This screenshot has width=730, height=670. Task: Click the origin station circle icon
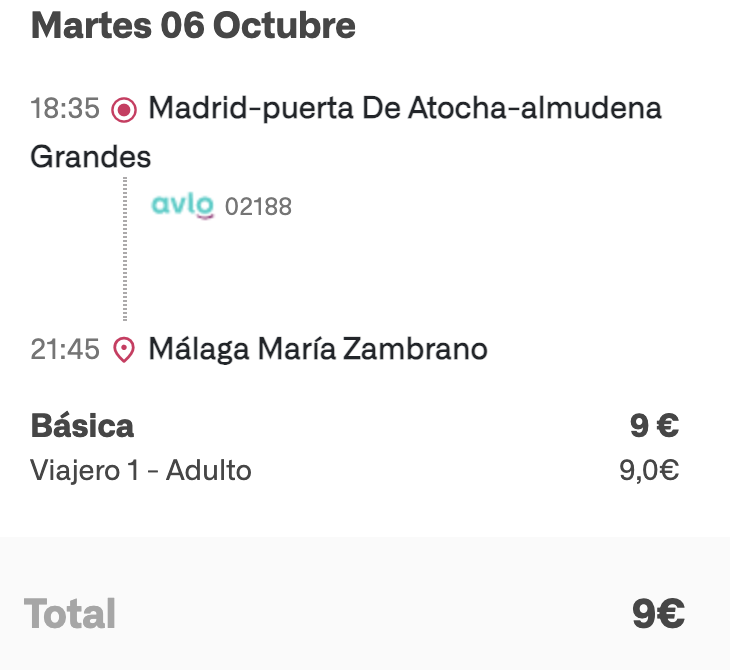[x=124, y=109]
